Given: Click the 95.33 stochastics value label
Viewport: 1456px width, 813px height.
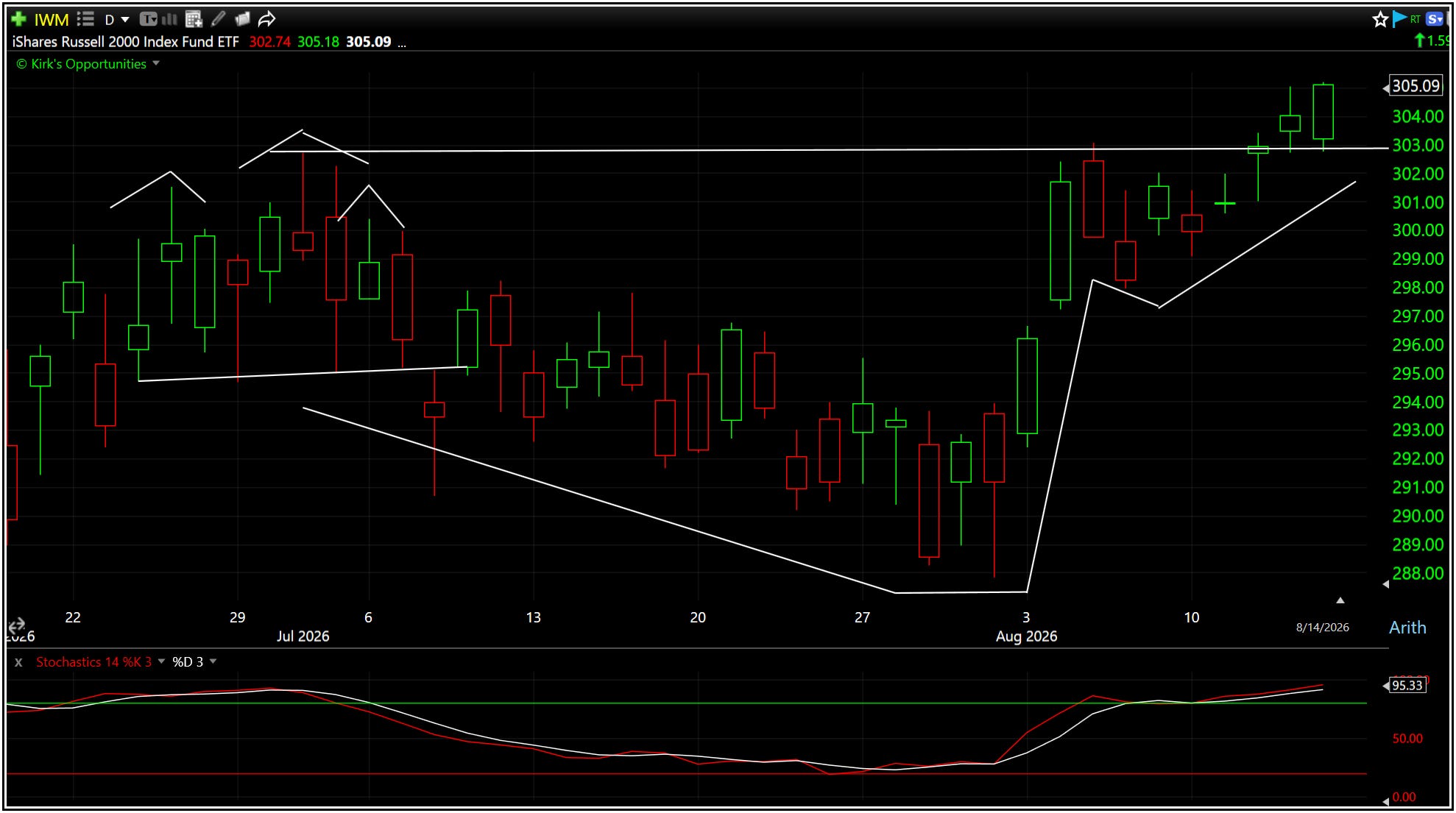Looking at the screenshot, I should (1407, 686).
